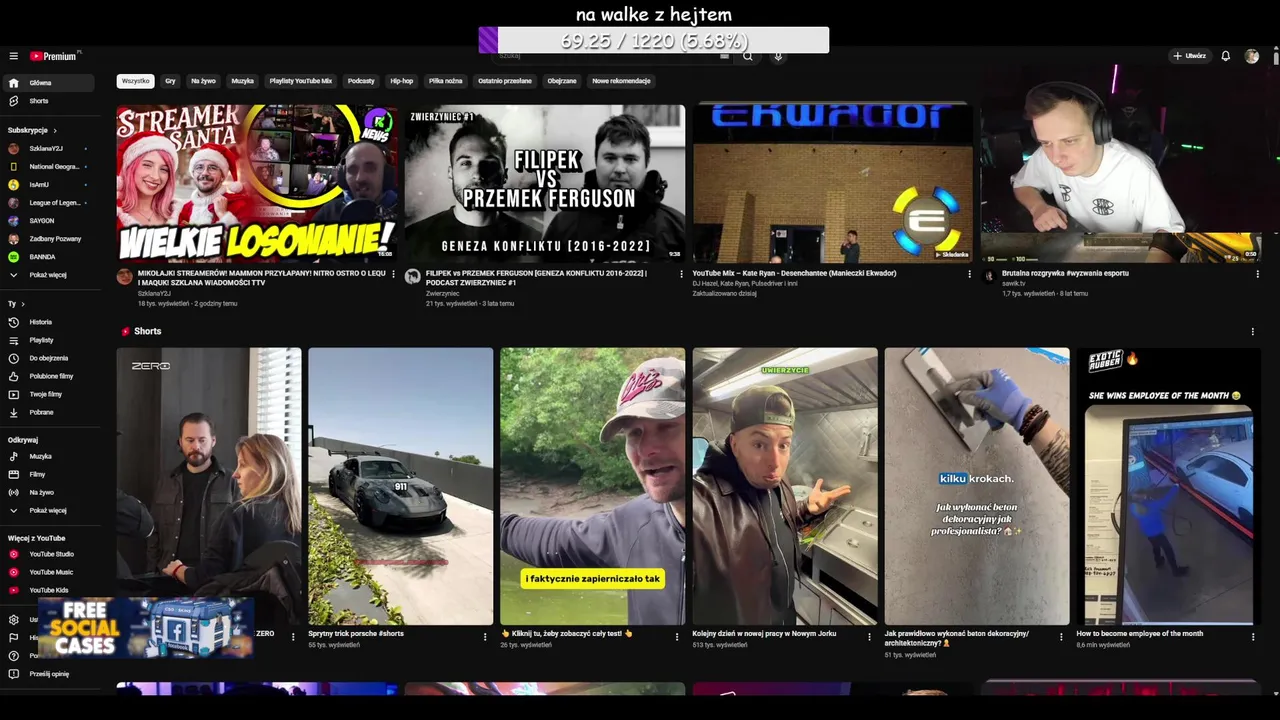Open Playlisty in the sidebar
The height and width of the screenshot is (720, 1280).
tap(50, 340)
